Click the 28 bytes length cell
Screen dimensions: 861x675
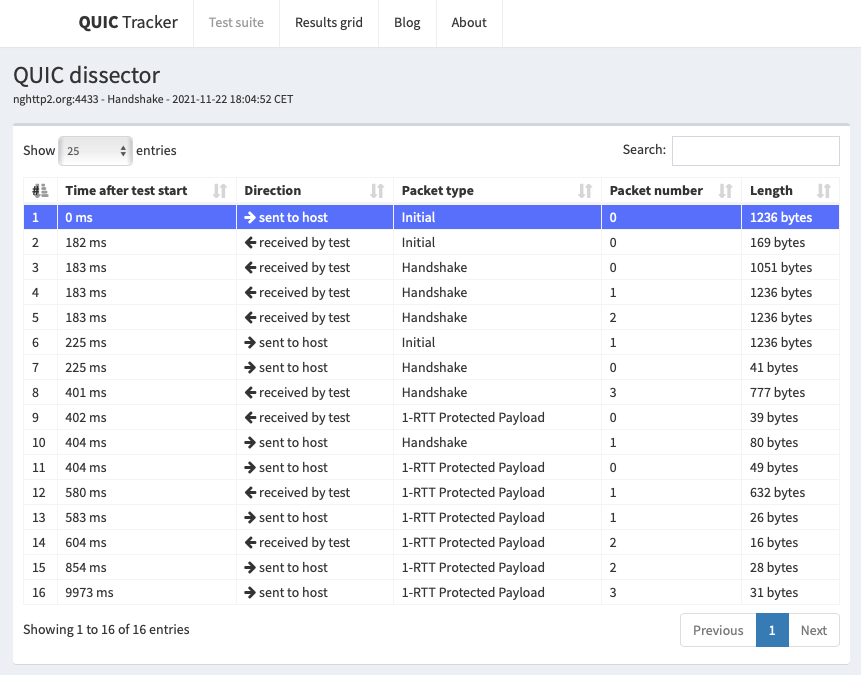pyautogui.click(x=790, y=567)
